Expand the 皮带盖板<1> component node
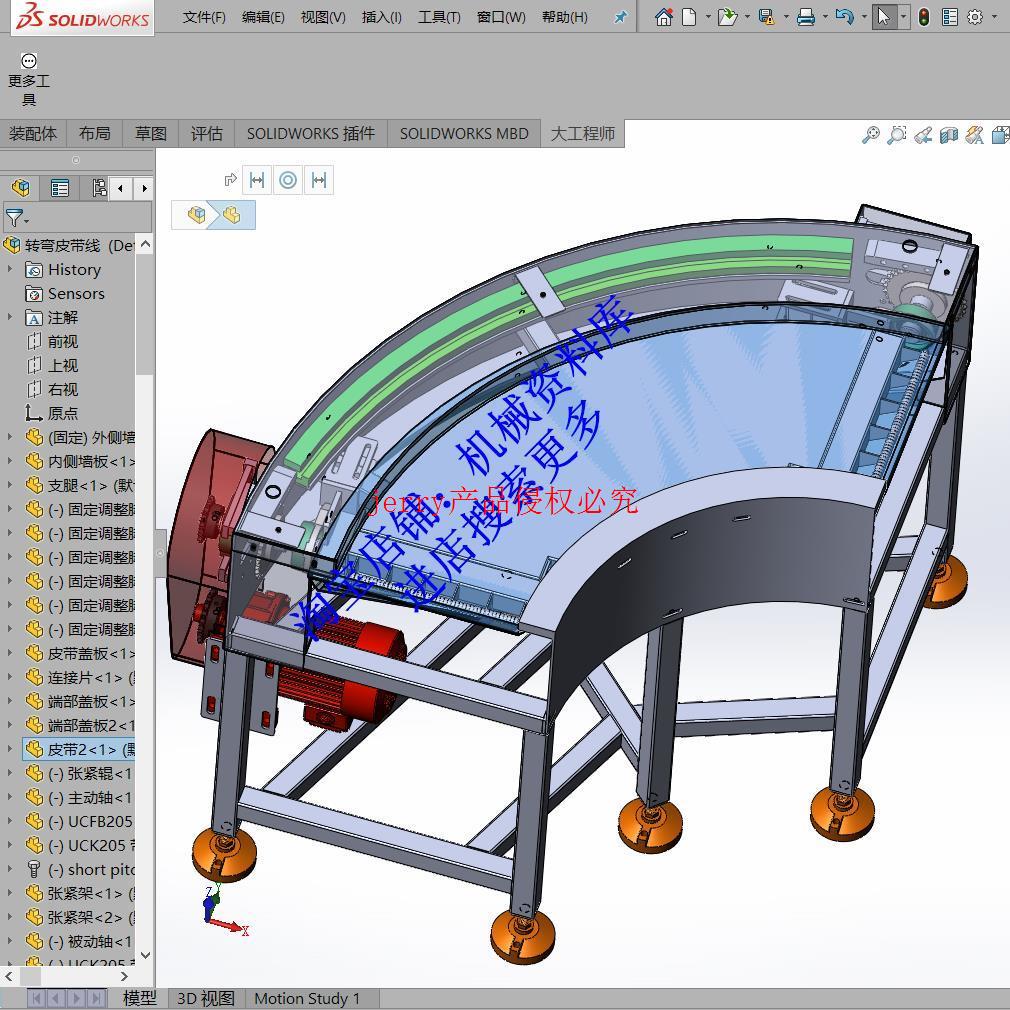Screen dimensions: 1010x1010 click(10, 653)
